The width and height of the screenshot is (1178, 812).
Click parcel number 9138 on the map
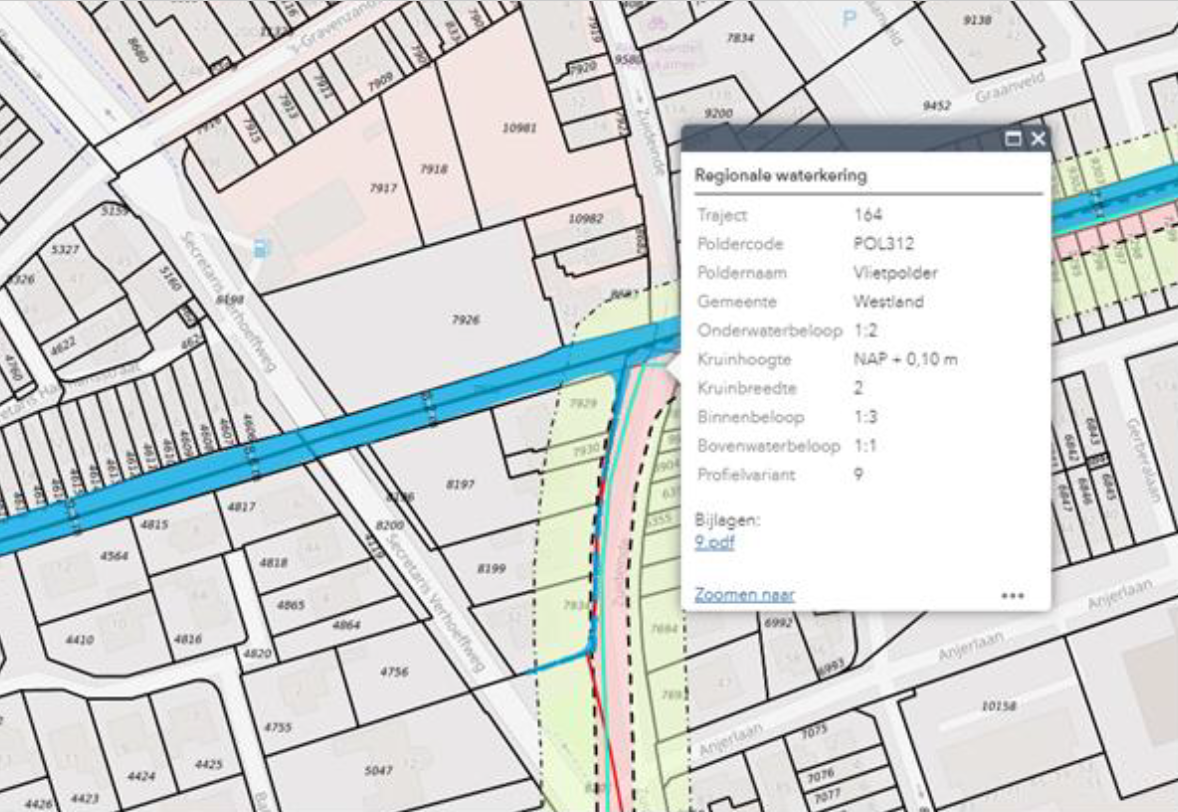pos(977,20)
